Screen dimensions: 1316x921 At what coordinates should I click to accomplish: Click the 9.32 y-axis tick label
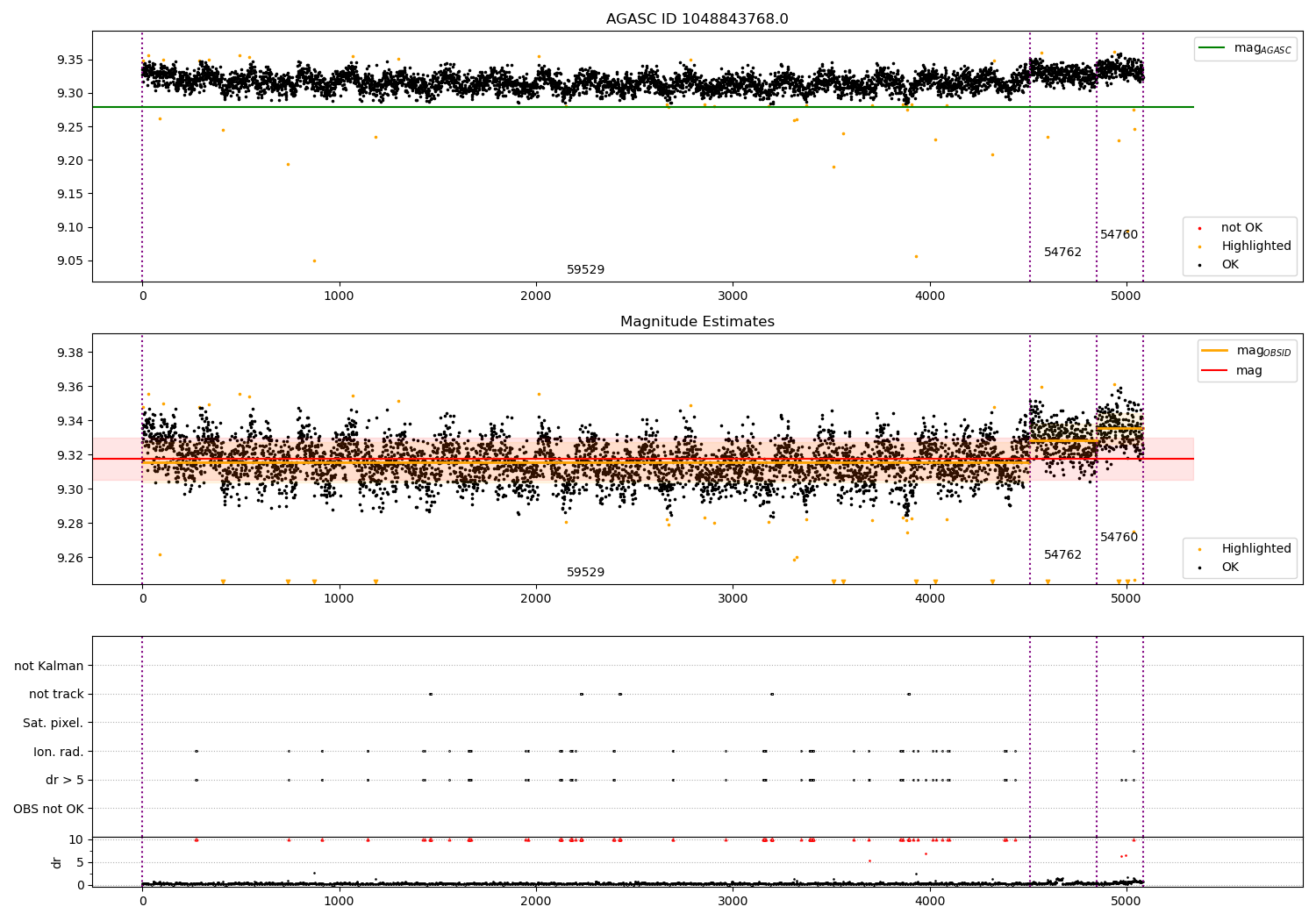point(70,455)
